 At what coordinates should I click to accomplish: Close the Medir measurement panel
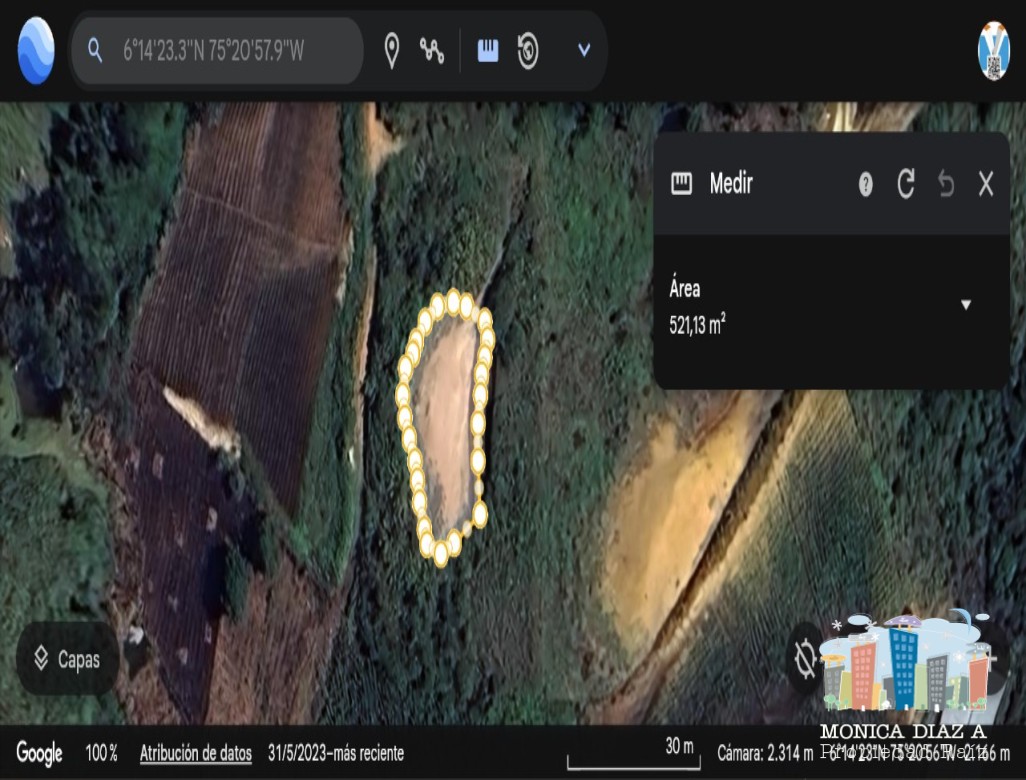click(x=986, y=184)
